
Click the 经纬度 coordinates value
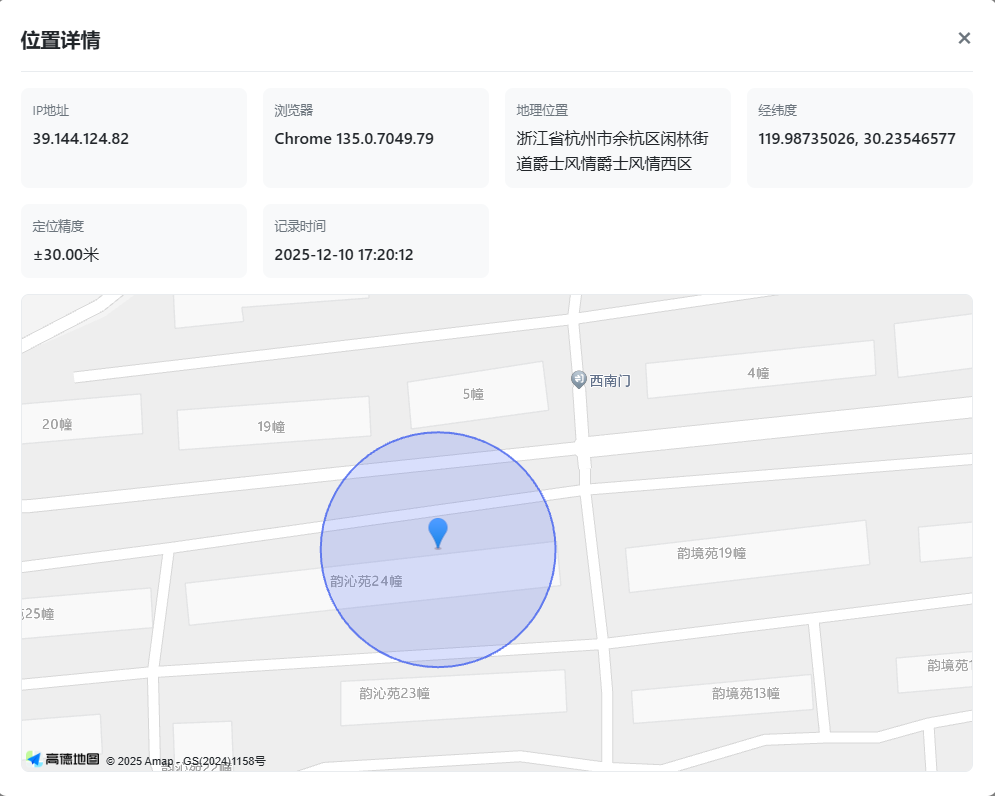pos(857,139)
